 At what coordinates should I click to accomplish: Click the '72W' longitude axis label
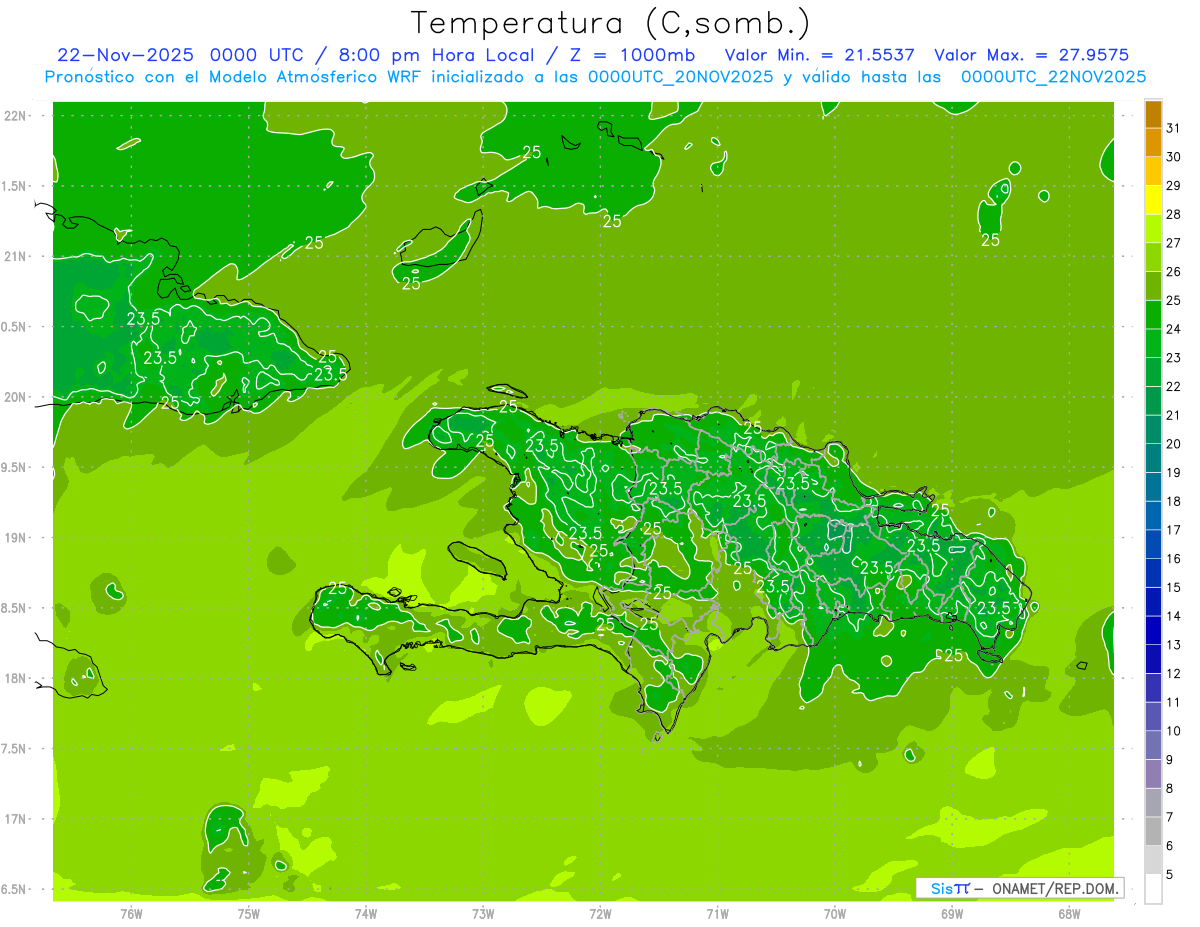point(600,914)
